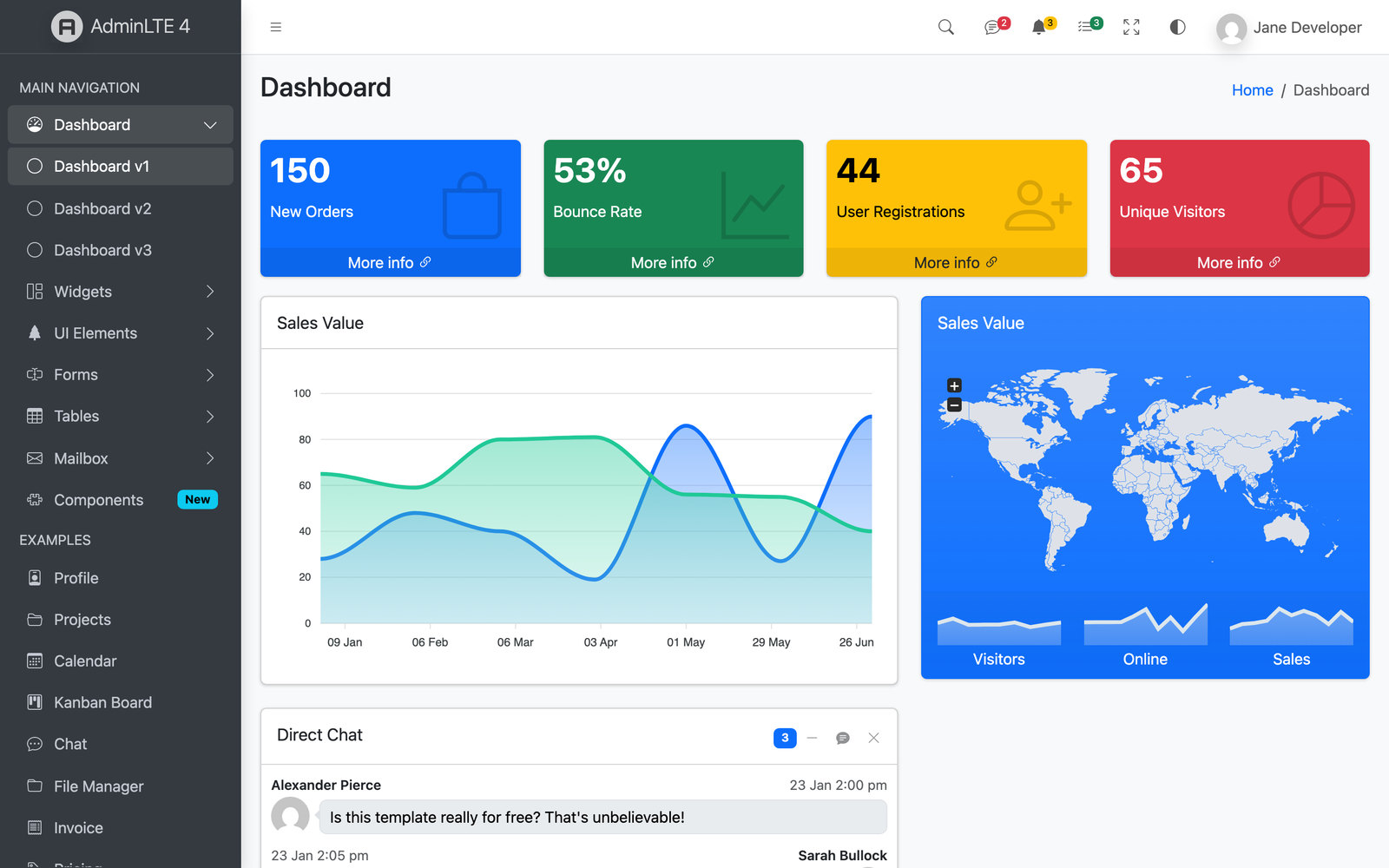
Task: Toggle the sidebar with hamburger icon
Action: coord(276,27)
